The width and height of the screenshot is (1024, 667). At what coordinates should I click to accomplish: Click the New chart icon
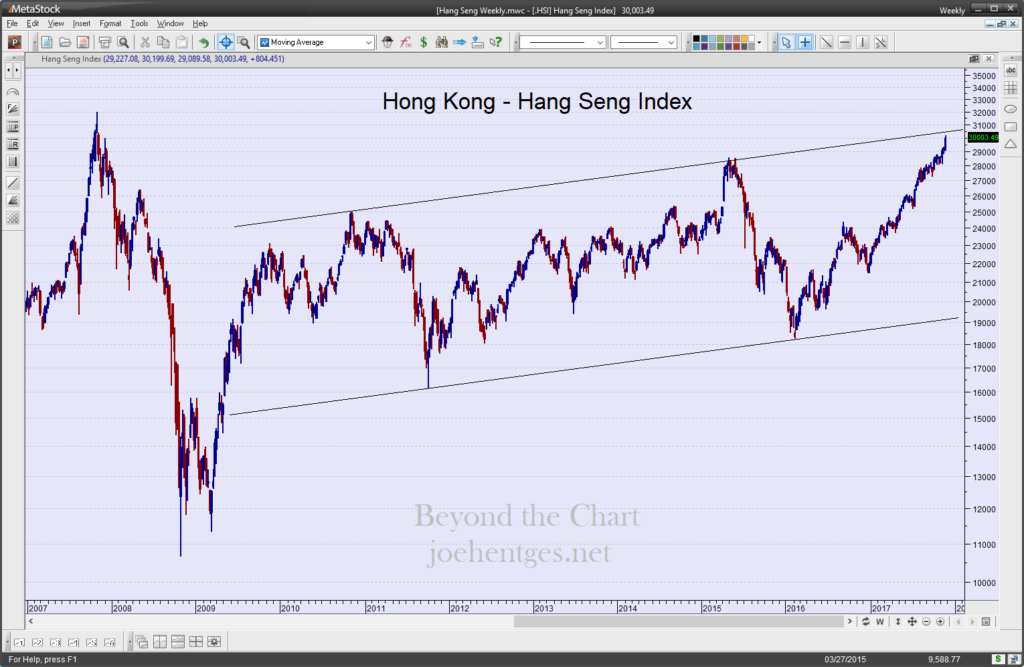click(x=47, y=42)
